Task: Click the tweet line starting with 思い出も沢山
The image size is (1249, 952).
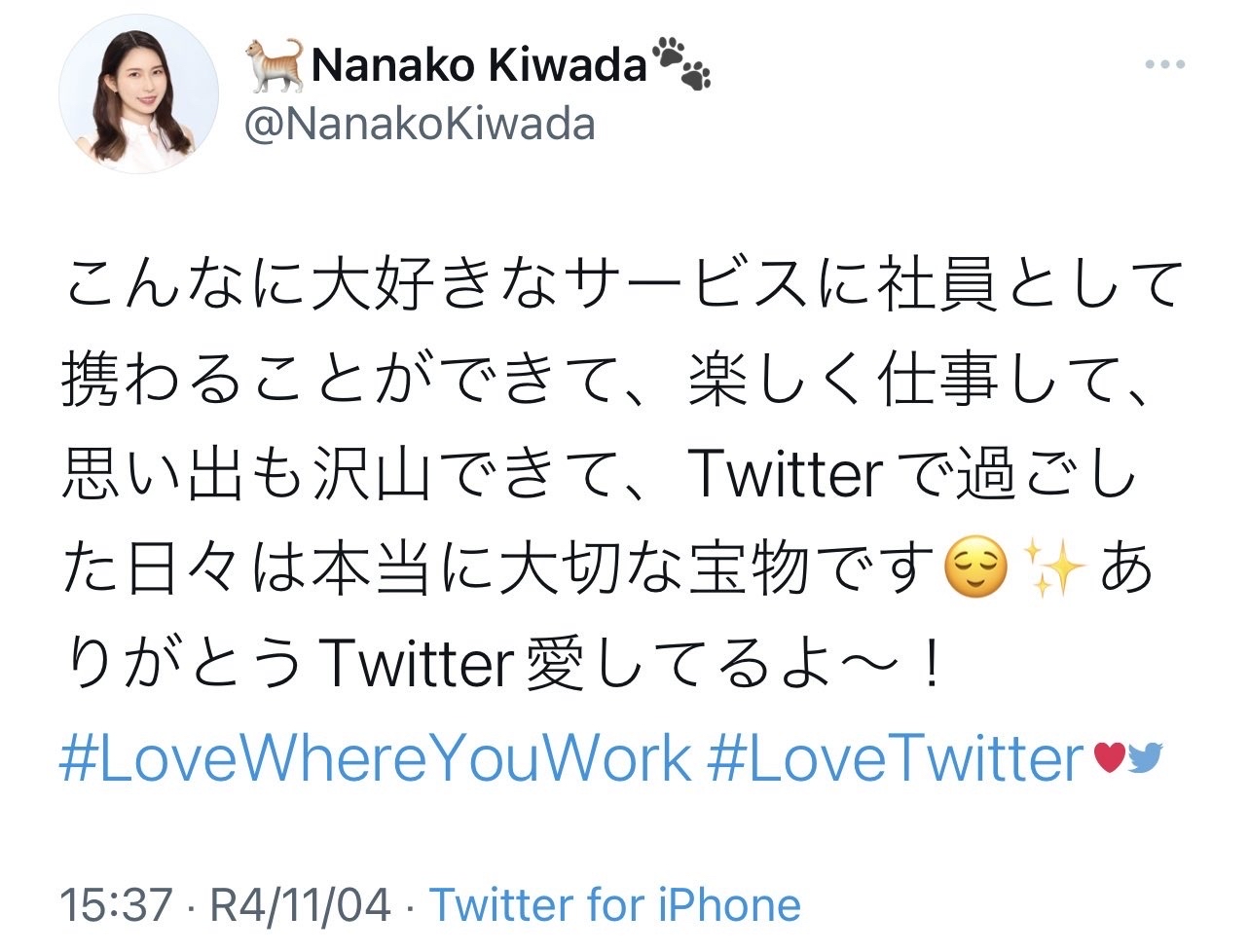Action: pos(600,475)
